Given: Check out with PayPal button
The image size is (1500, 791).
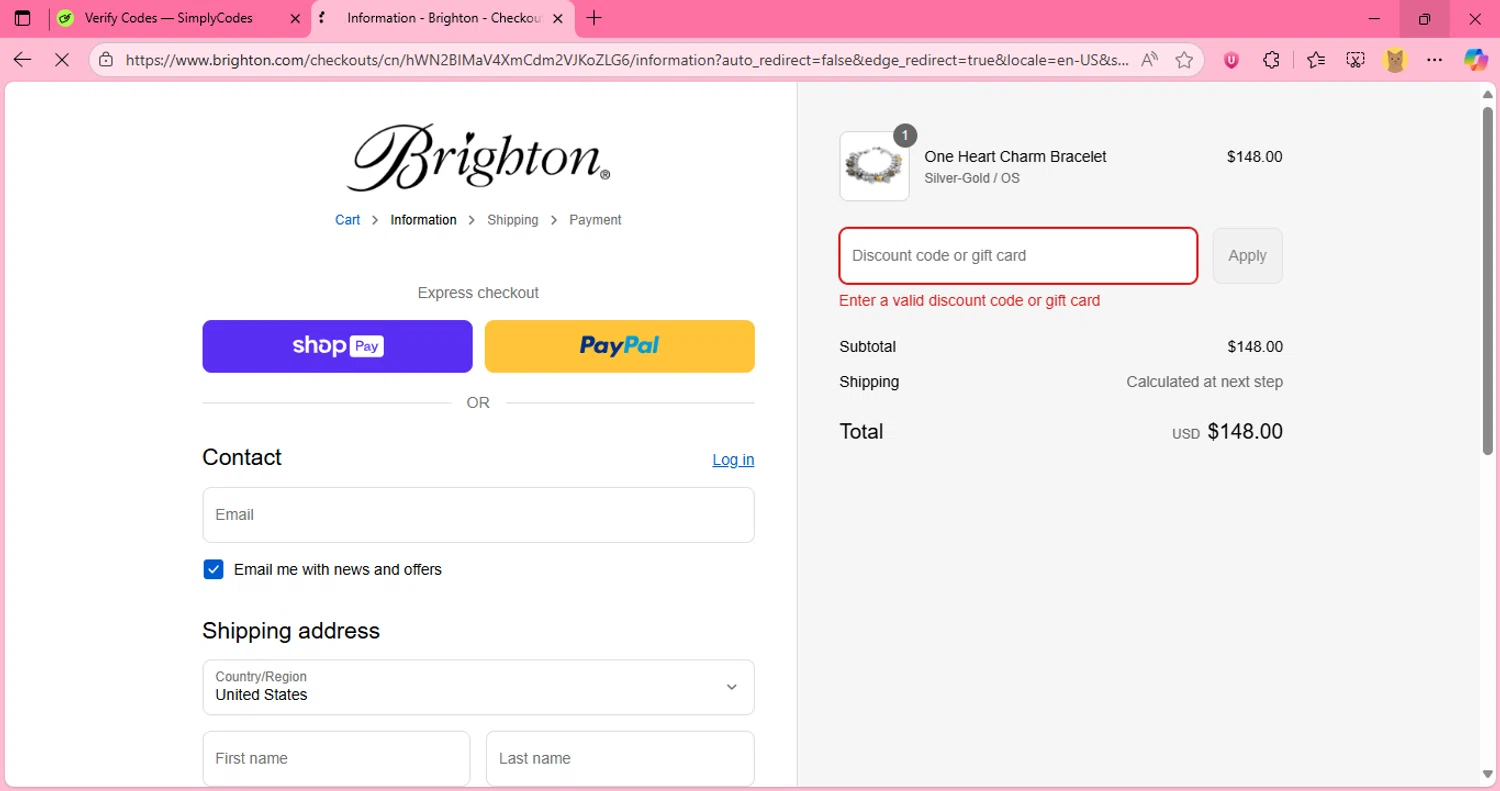Looking at the screenshot, I should point(619,346).
